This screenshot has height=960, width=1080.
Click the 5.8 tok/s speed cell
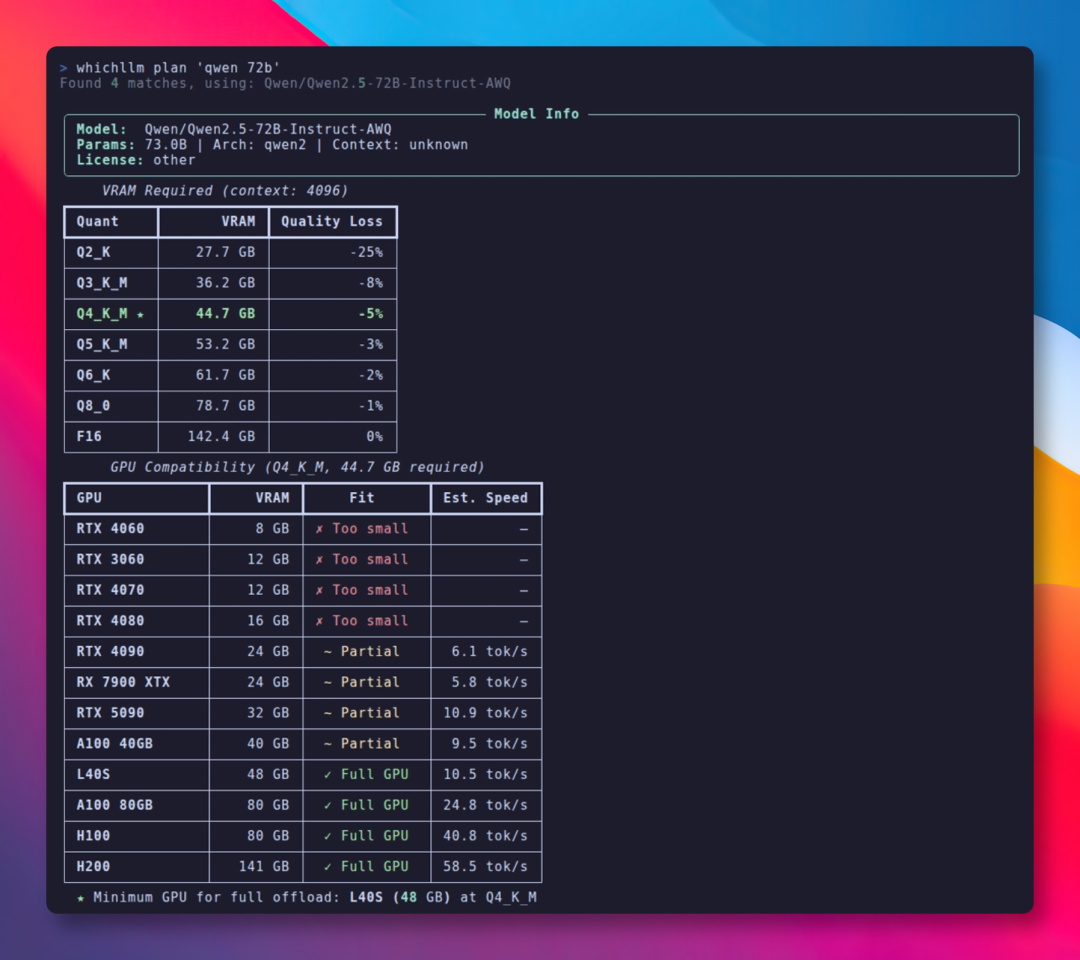[x=489, y=682]
